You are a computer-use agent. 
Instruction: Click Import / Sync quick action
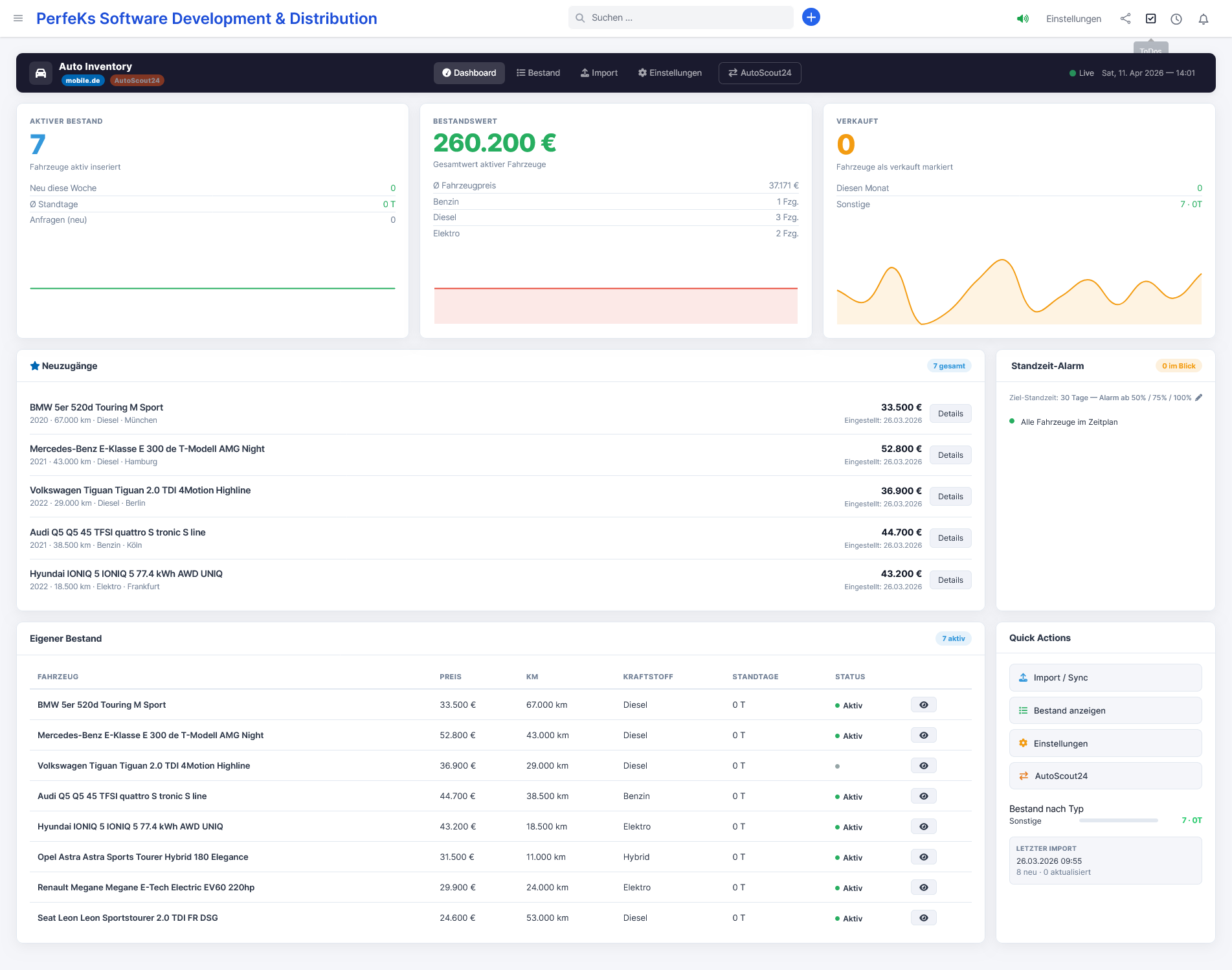(x=1105, y=678)
